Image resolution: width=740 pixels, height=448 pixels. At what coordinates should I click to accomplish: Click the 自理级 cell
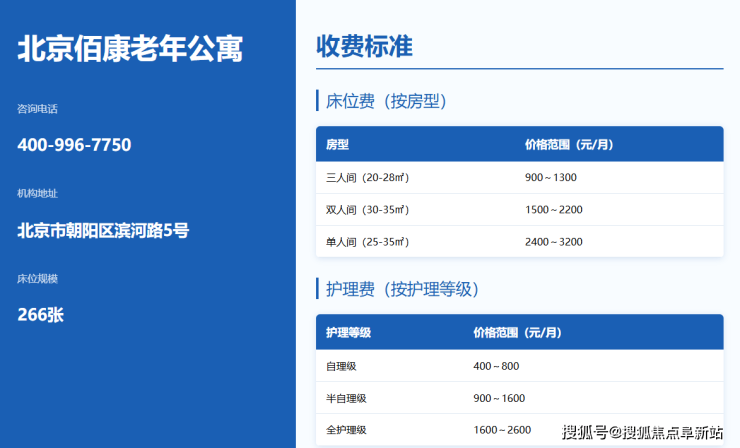point(341,366)
